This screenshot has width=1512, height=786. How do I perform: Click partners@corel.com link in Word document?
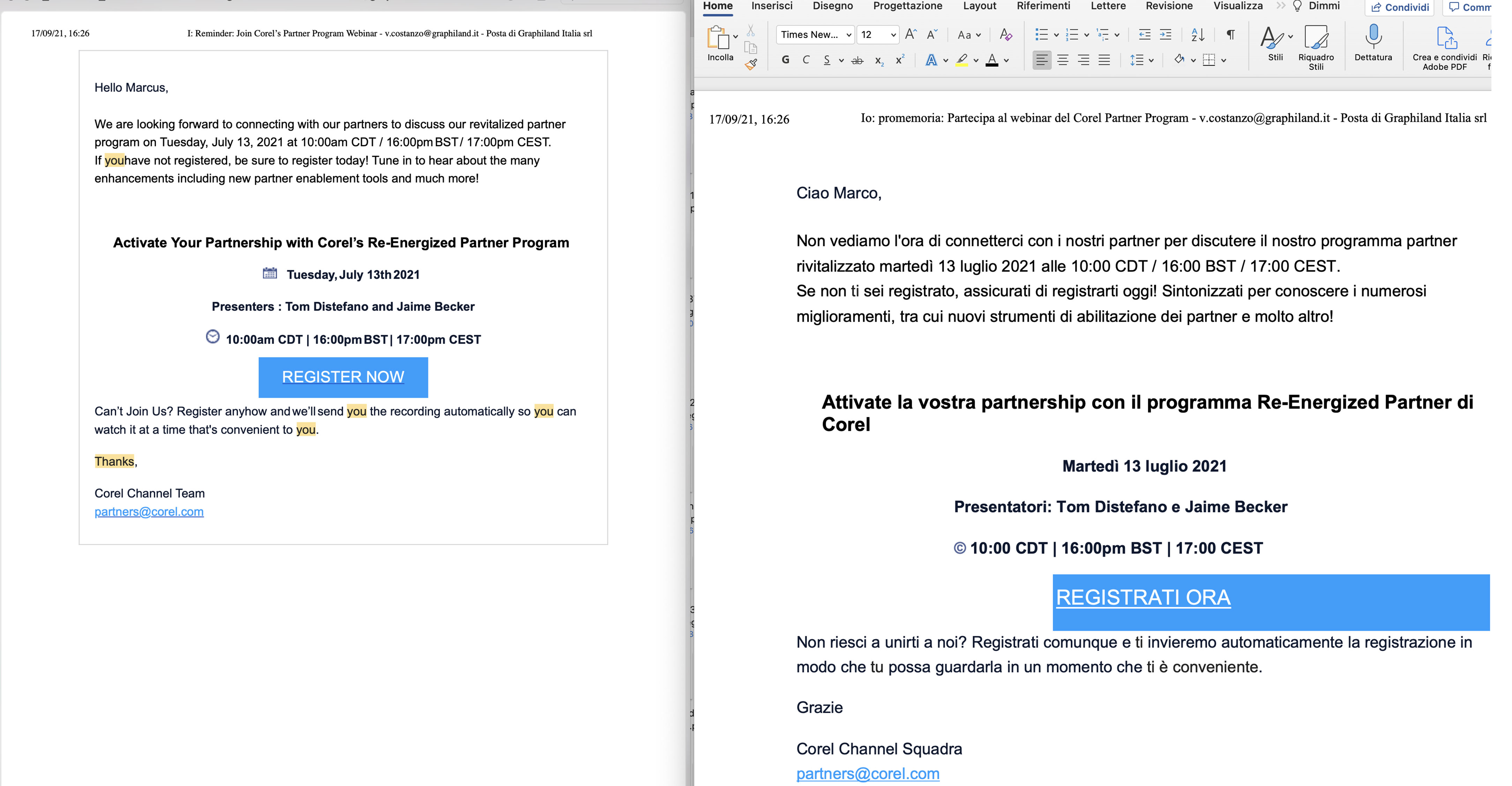pos(868,774)
